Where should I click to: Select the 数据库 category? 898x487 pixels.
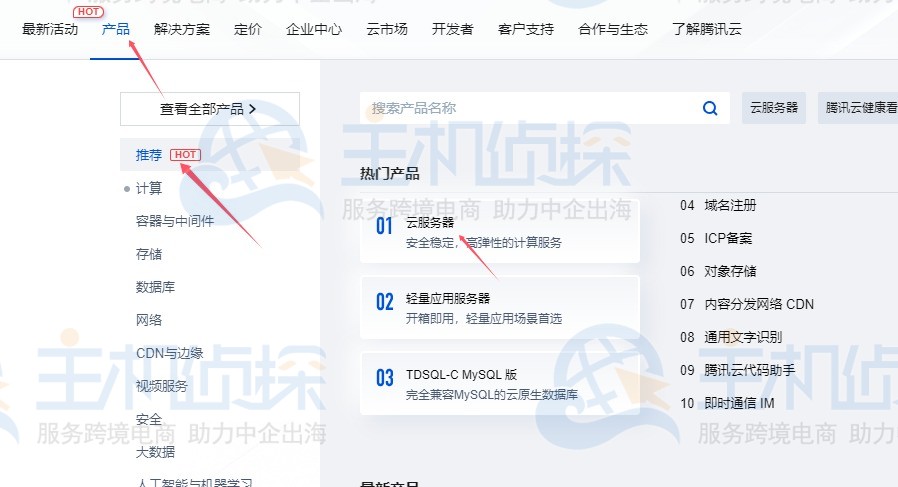click(155, 287)
